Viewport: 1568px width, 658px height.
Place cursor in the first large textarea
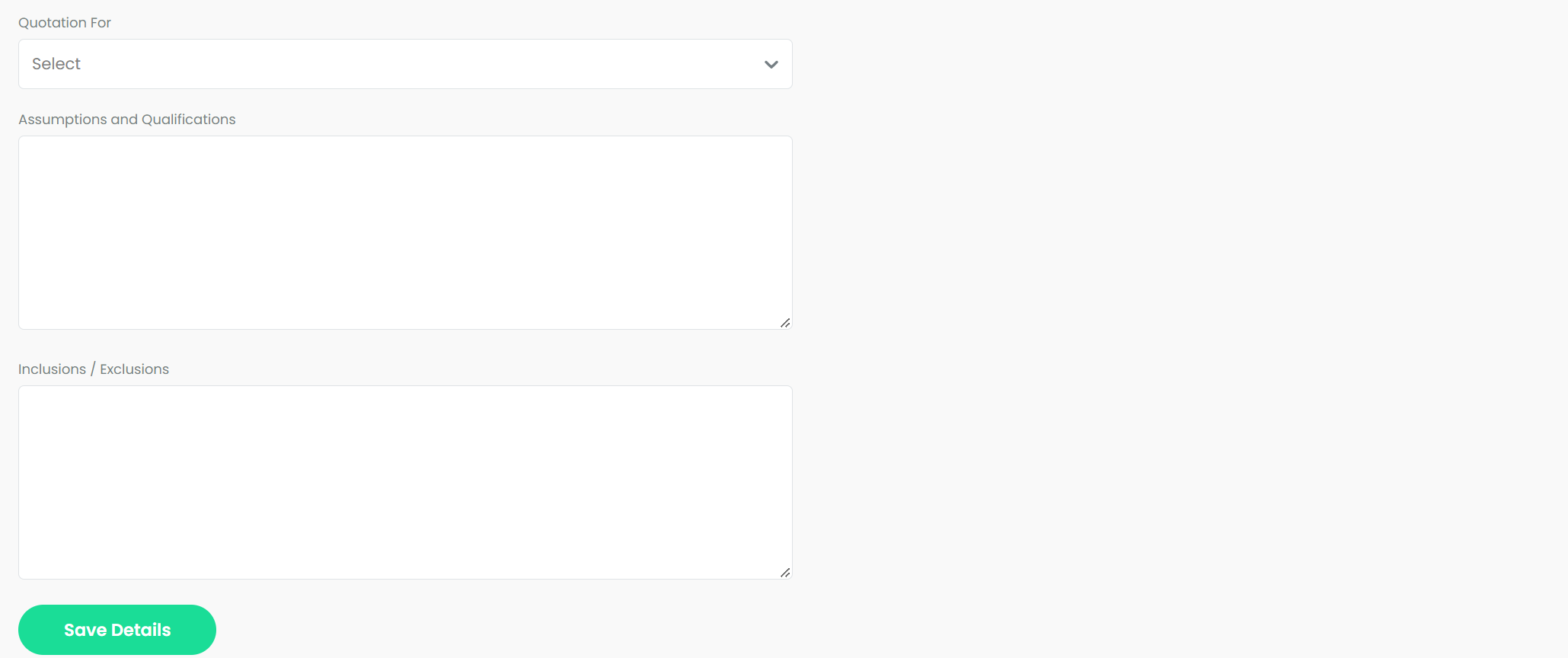[405, 232]
